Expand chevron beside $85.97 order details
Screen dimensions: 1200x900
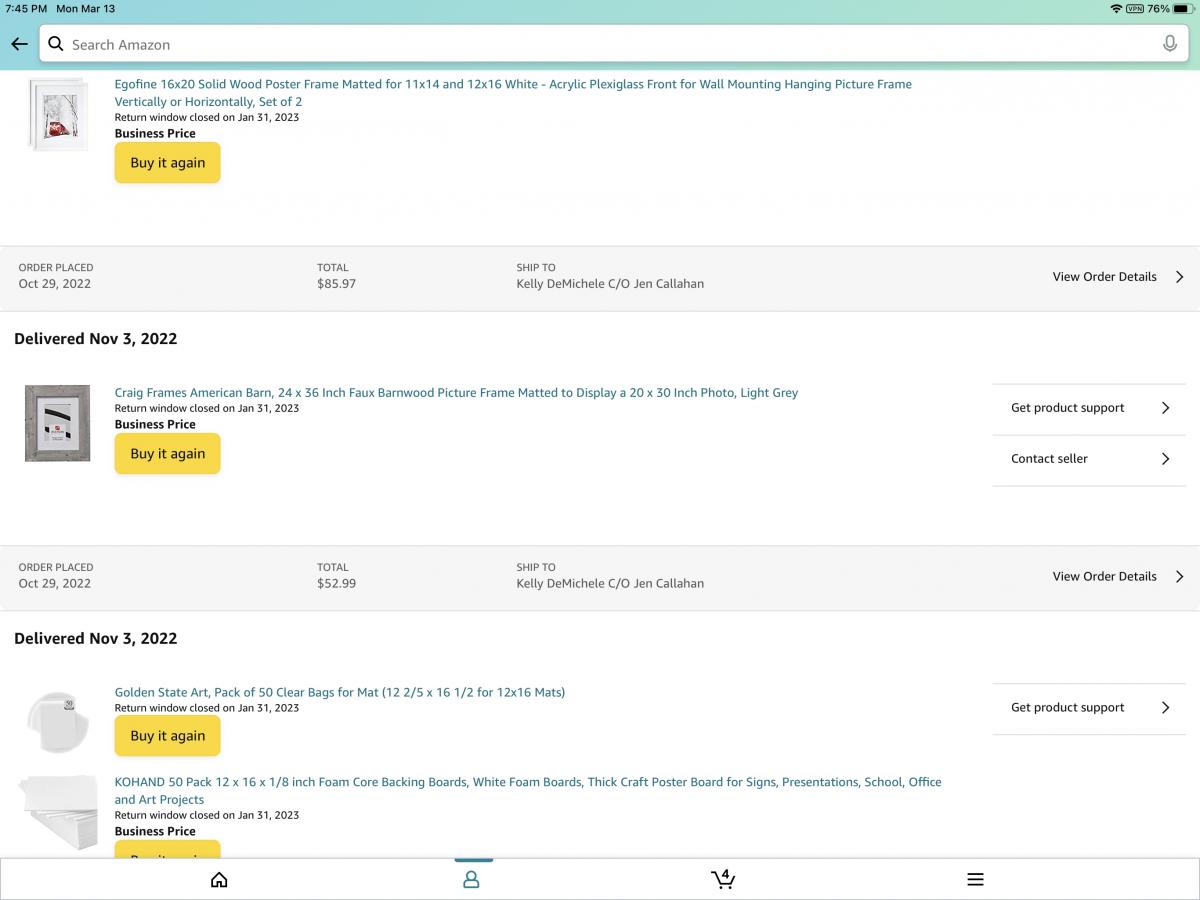(x=1180, y=277)
